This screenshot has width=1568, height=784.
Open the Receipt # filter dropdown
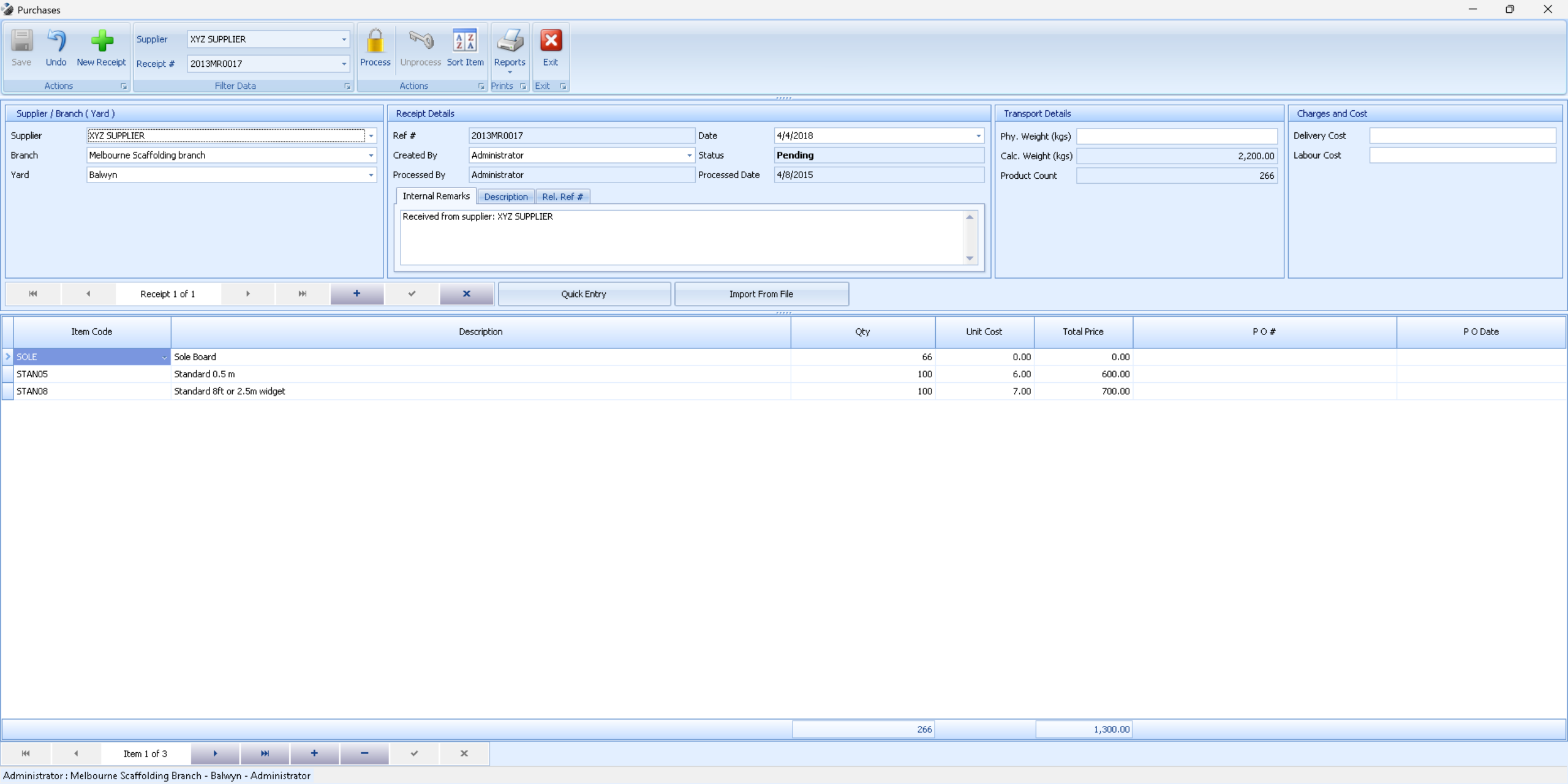[344, 64]
